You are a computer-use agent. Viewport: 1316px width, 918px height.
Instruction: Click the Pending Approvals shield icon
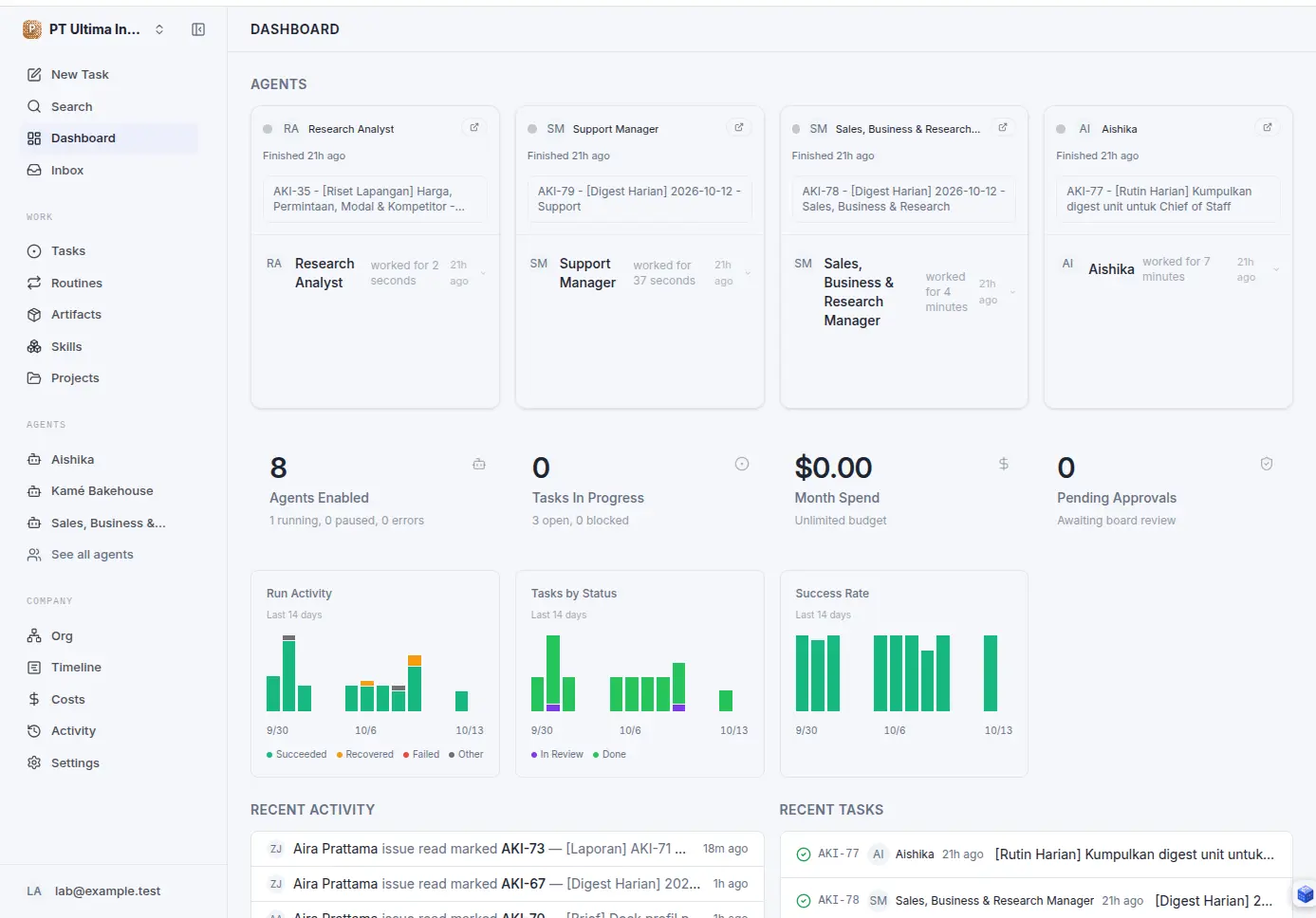point(1267,464)
